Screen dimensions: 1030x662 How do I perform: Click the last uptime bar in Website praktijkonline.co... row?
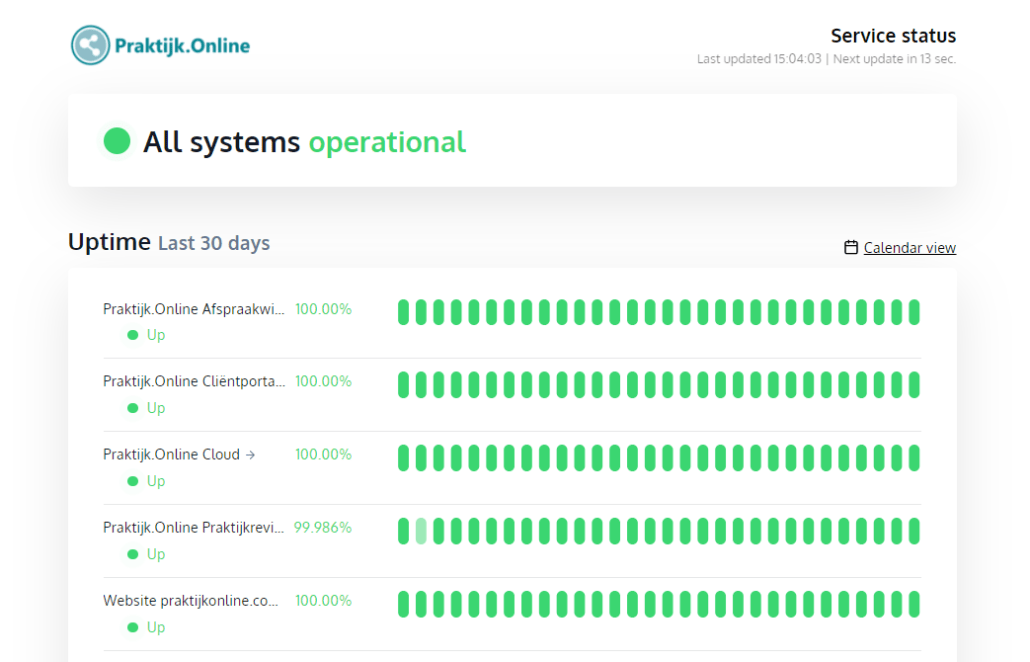[x=914, y=604]
